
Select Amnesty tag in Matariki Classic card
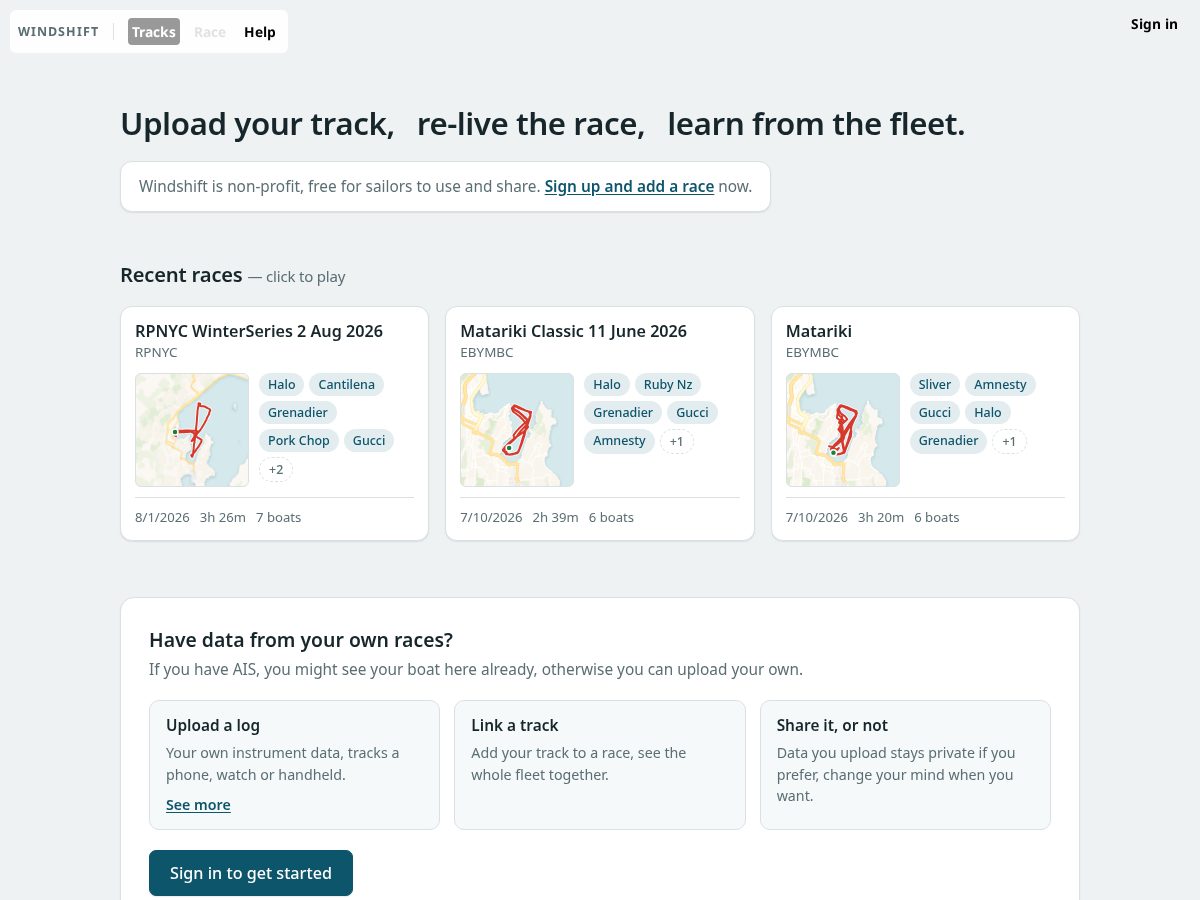pyautogui.click(x=619, y=441)
